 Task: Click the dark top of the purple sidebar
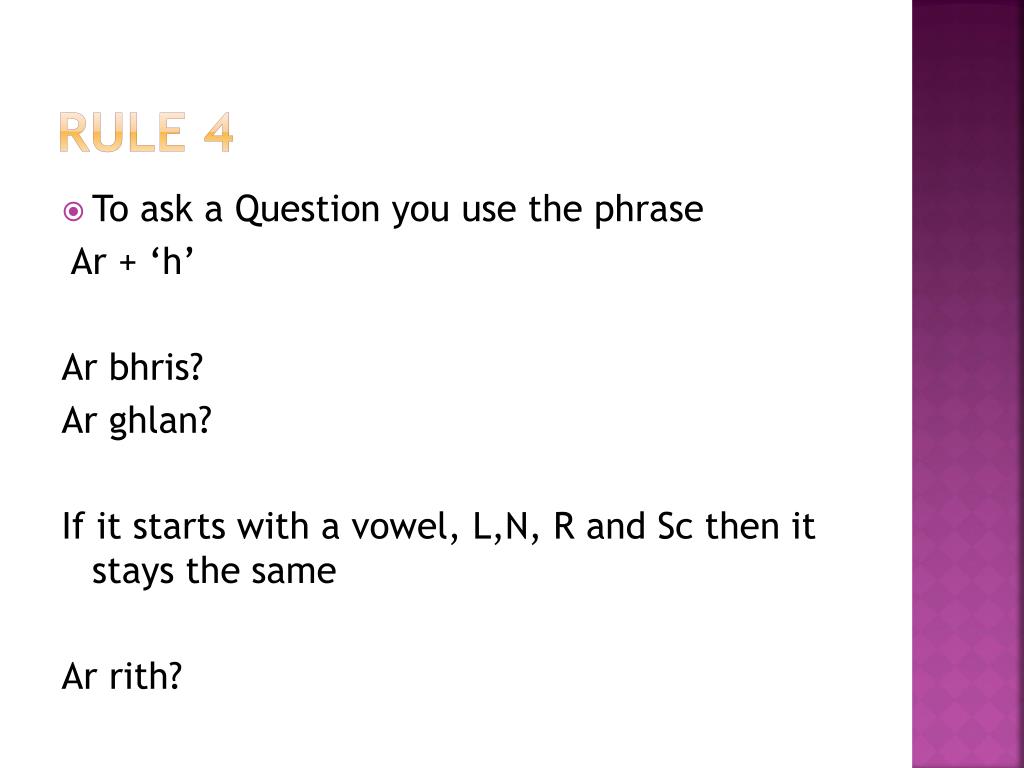pyautogui.click(x=967, y=39)
